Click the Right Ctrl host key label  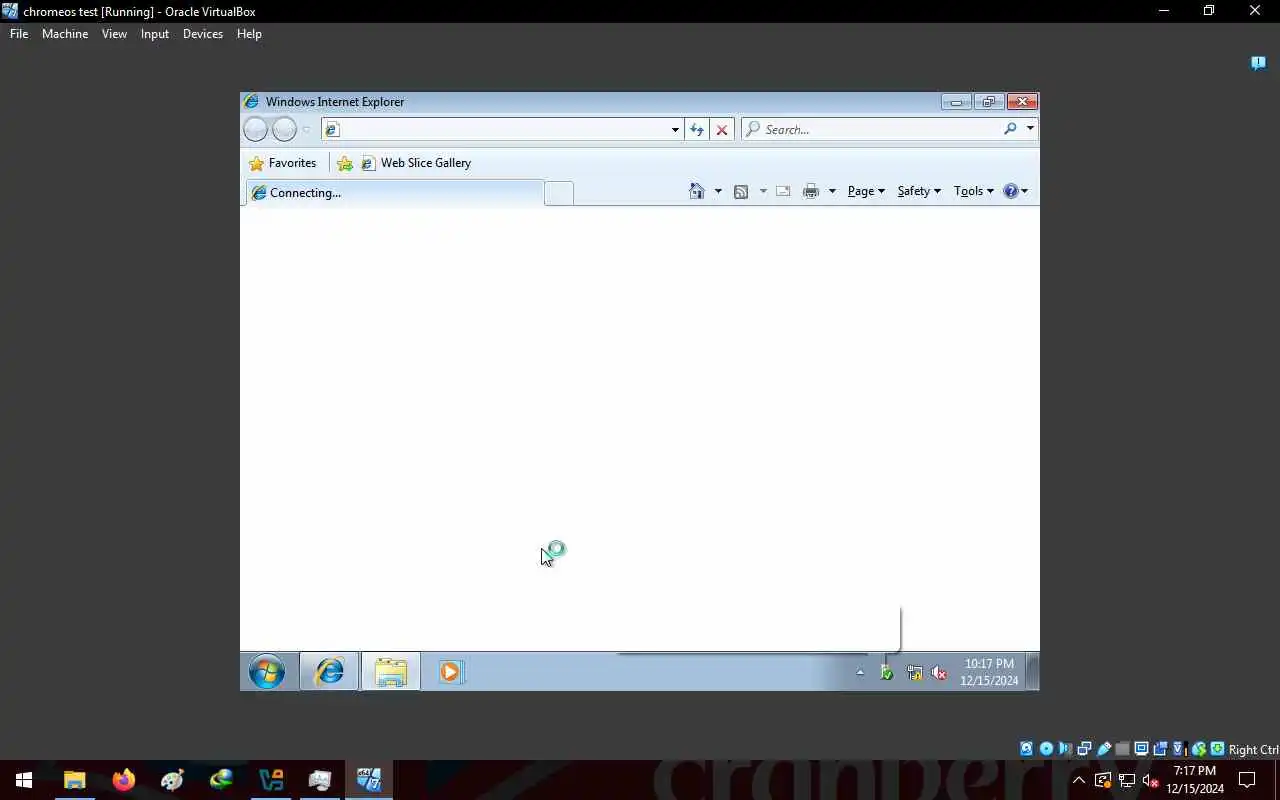coord(1253,750)
